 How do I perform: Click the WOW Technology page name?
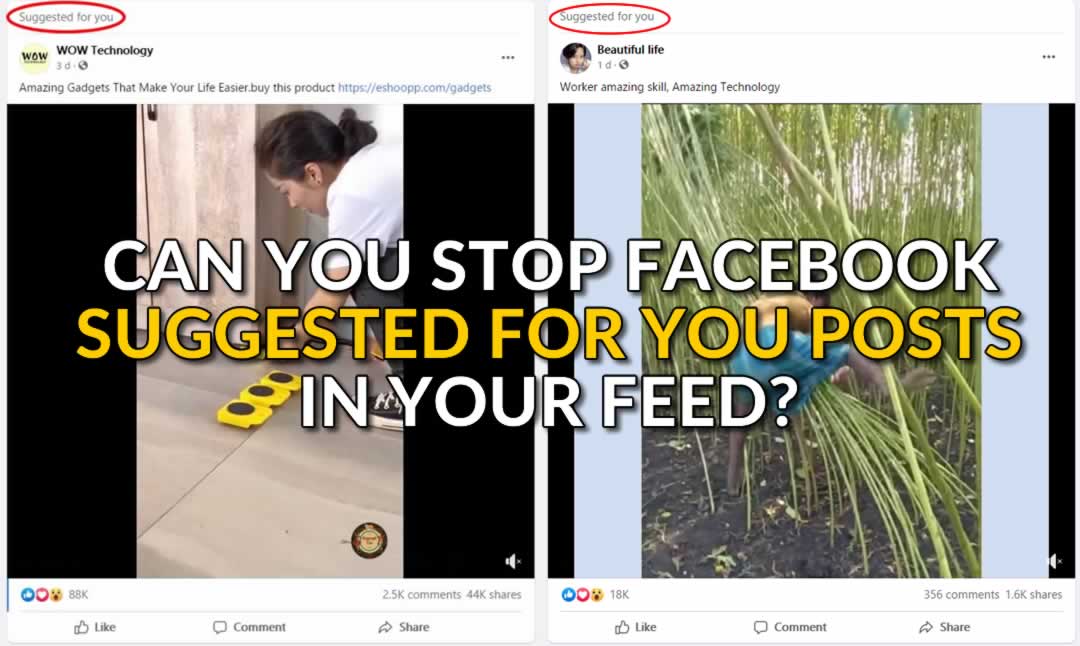[105, 50]
